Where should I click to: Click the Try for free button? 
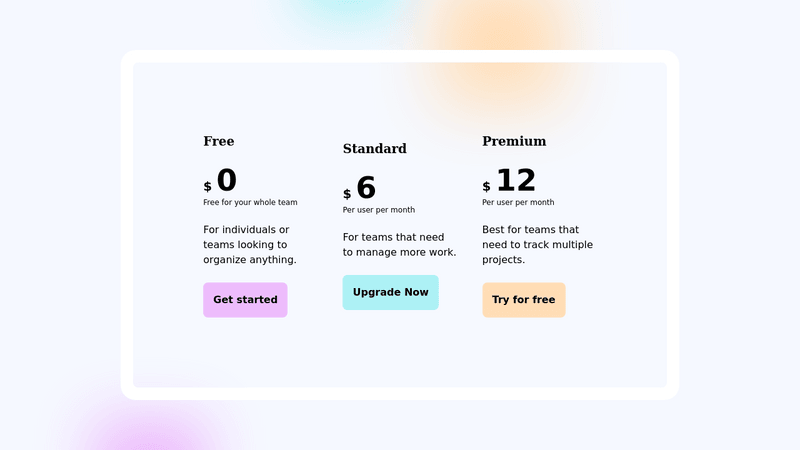524,300
